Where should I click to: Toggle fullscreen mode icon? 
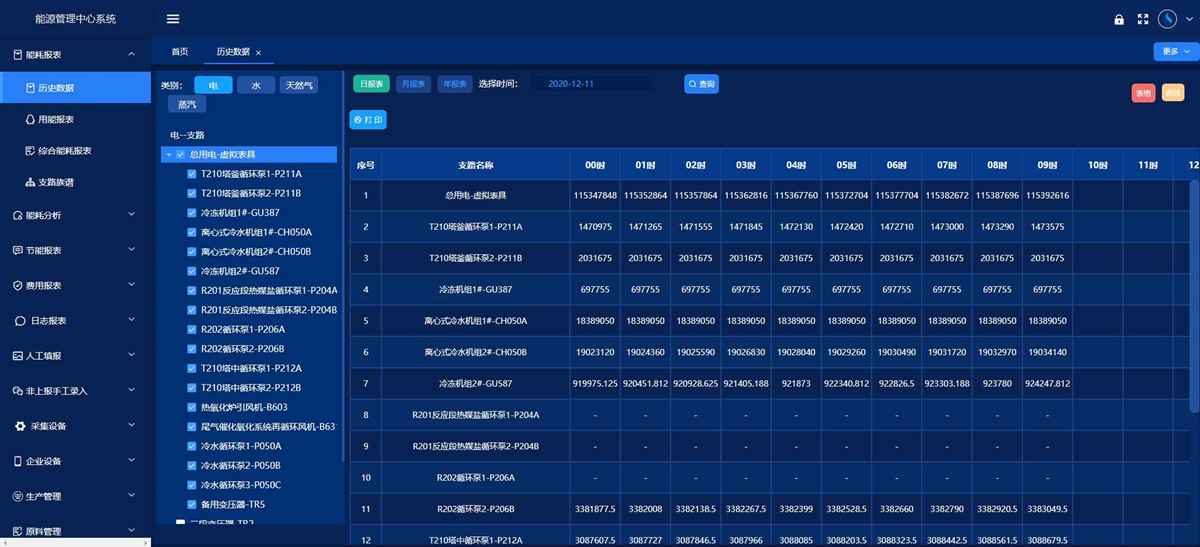(1143, 19)
